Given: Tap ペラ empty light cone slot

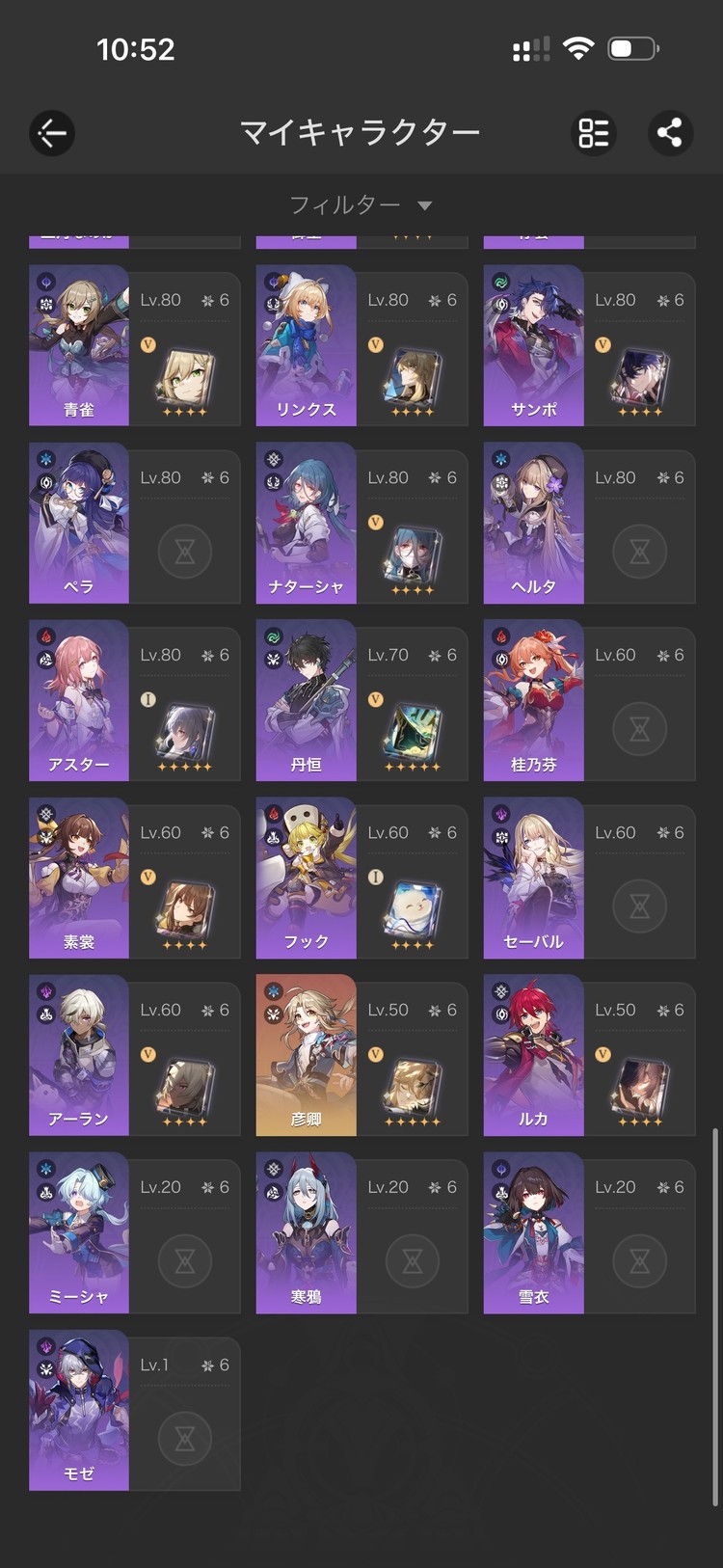Looking at the screenshot, I should [185, 552].
